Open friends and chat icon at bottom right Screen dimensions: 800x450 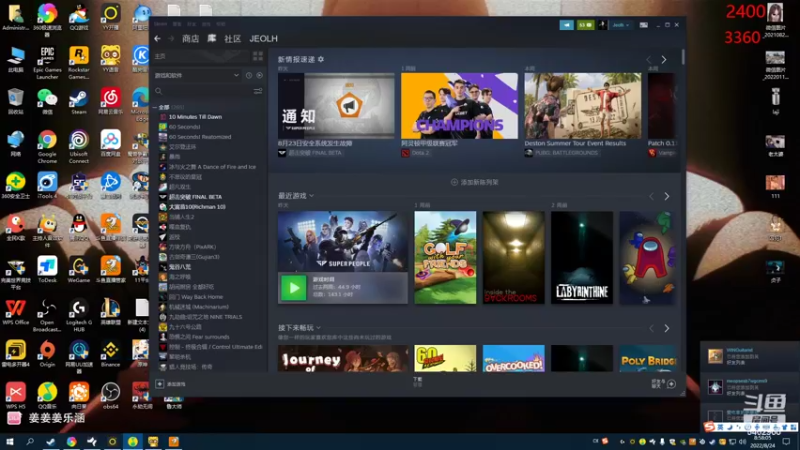[671, 384]
